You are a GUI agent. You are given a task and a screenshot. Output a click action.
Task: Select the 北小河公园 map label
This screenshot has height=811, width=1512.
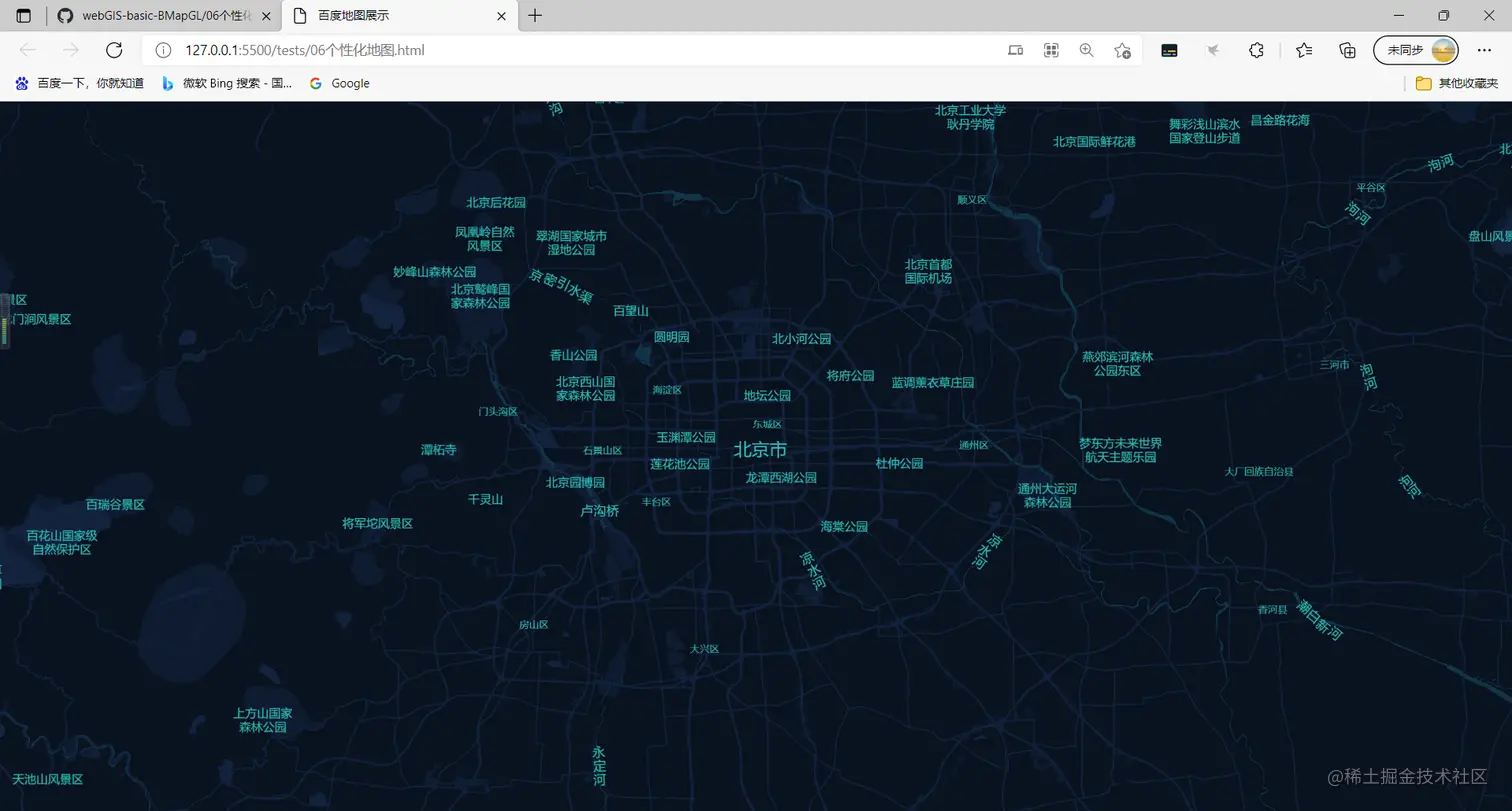click(x=802, y=339)
